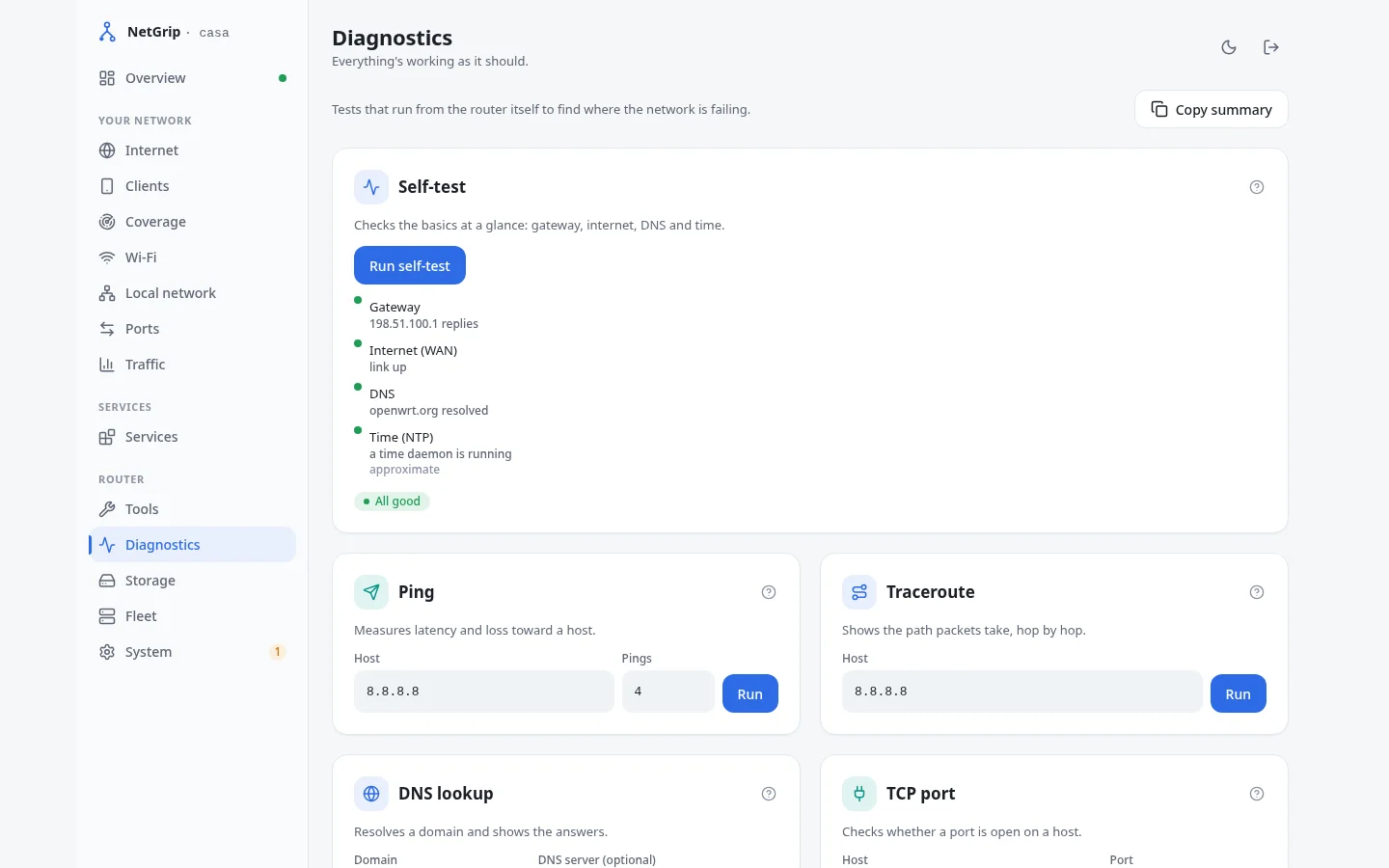This screenshot has height=868, width=1389.
Task: Navigate to Coverage
Action: coord(193,222)
